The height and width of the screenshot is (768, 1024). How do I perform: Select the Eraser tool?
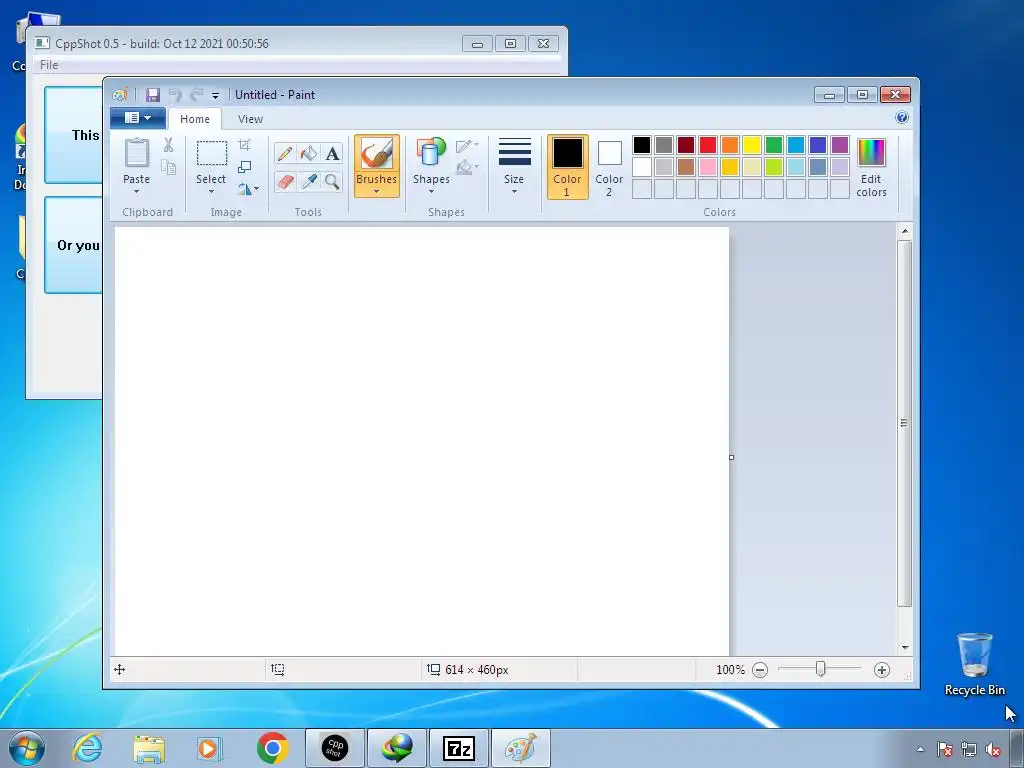[285, 181]
